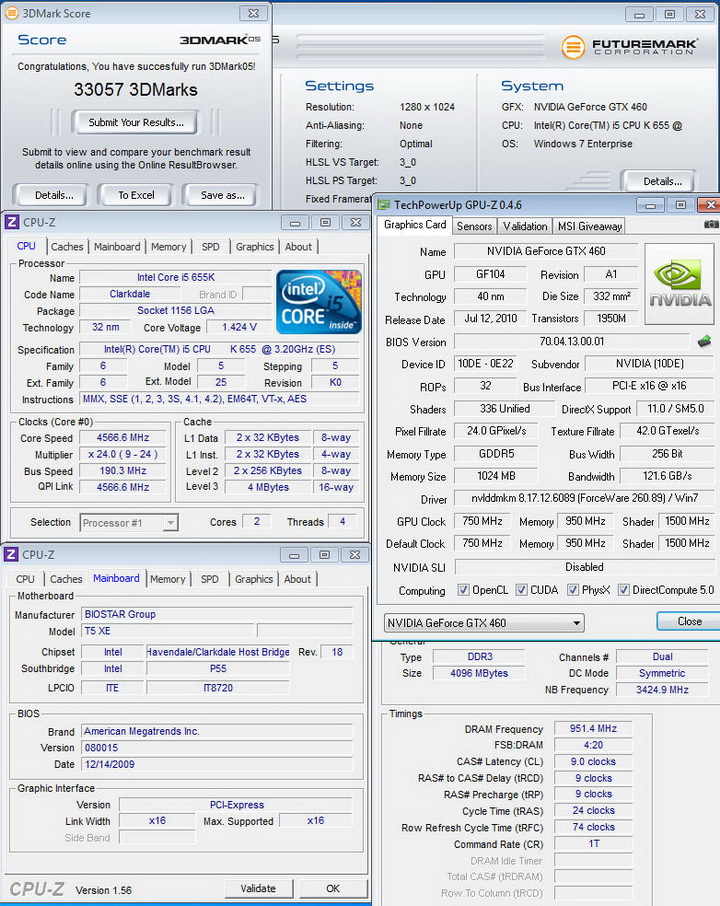The width and height of the screenshot is (720, 906).
Task: Click the 33057 3DMarks score text
Action: (x=136, y=90)
